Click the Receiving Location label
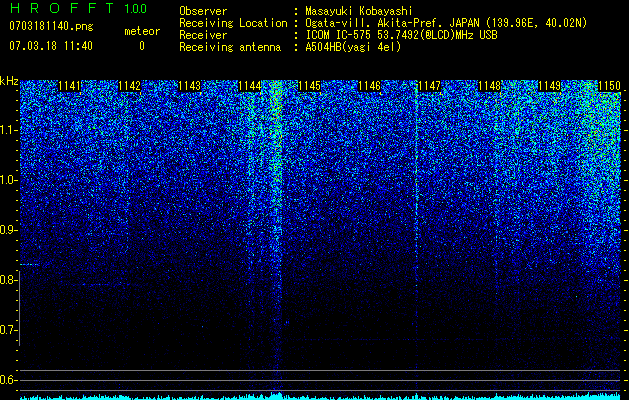This screenshot has height=400, width=629. tap(233, 23)
